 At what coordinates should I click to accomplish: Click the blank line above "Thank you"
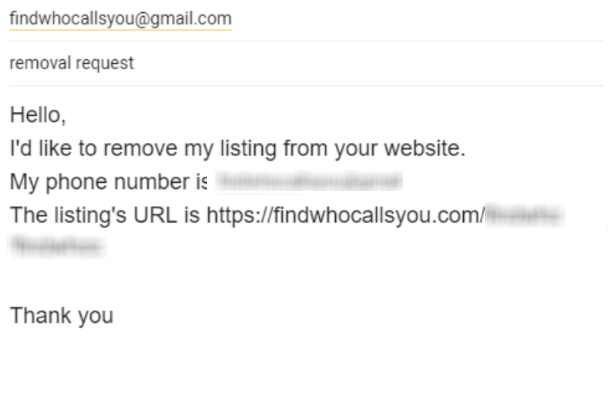200,282
